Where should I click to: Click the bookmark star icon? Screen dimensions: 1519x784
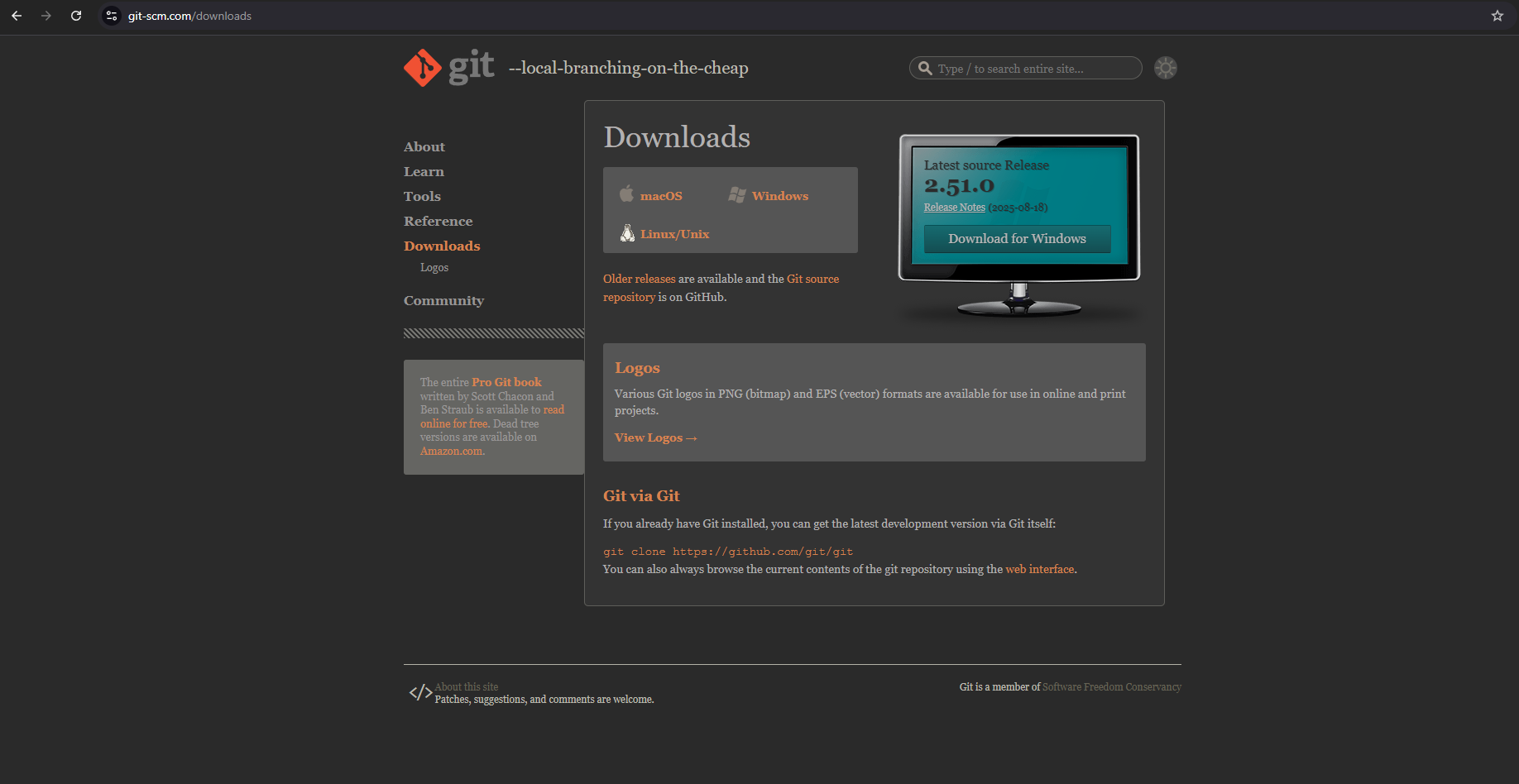[x=1497, y=15]
